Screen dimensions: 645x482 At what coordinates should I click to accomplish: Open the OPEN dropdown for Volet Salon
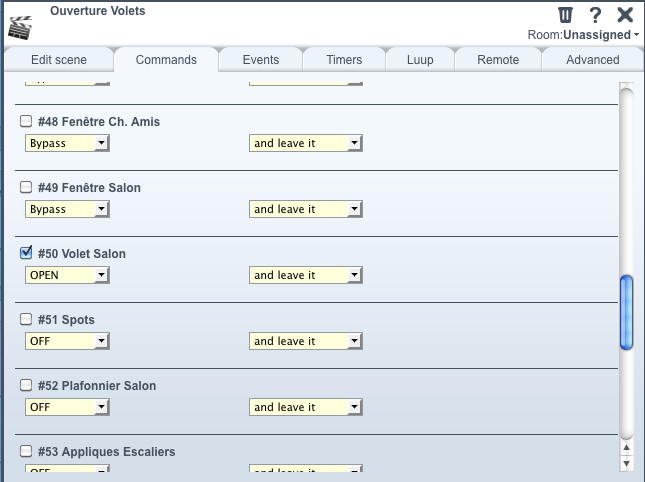pyautogui.click(x=67, y=275)
